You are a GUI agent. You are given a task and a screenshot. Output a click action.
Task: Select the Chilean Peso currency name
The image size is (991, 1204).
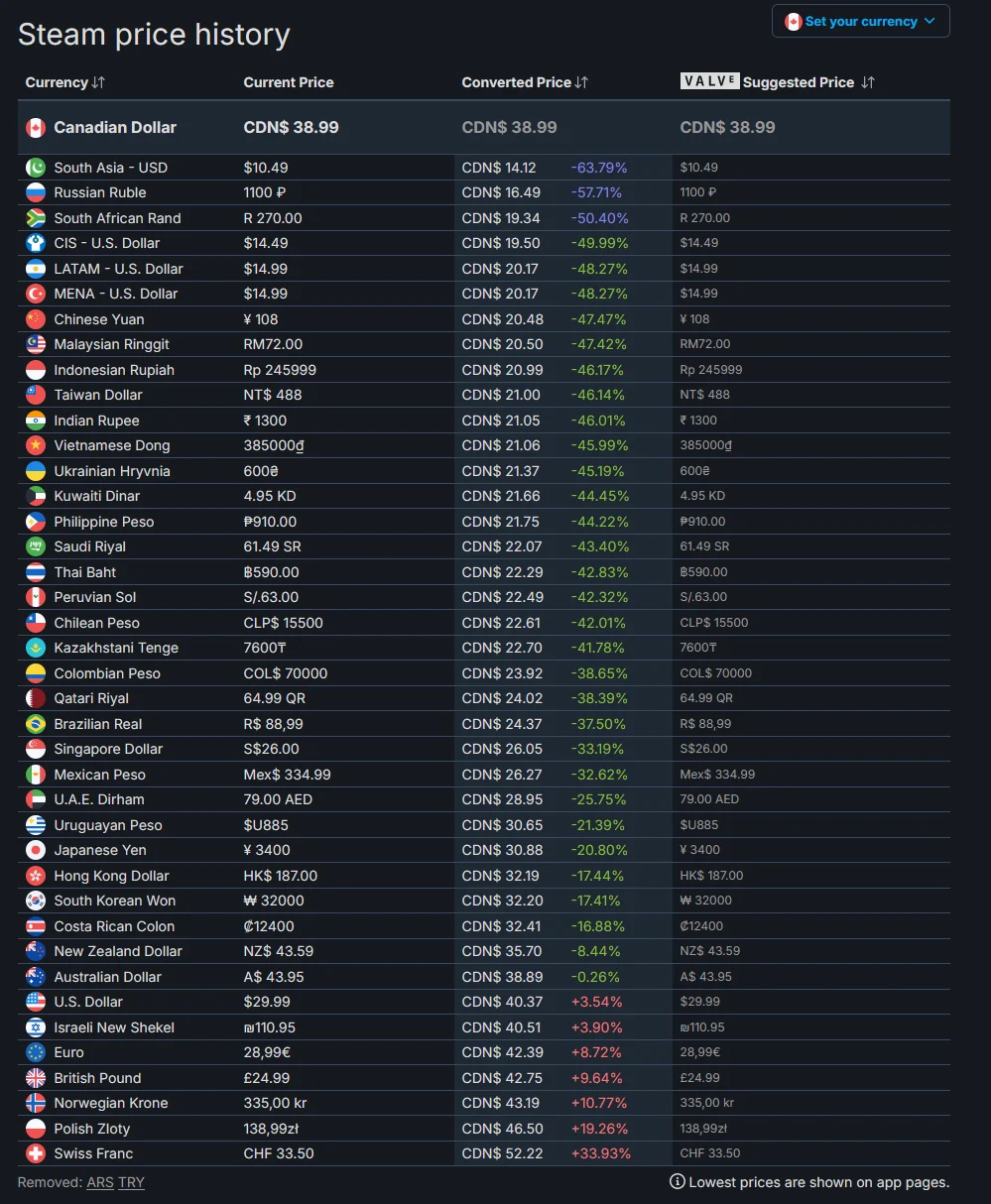point(97,623)
